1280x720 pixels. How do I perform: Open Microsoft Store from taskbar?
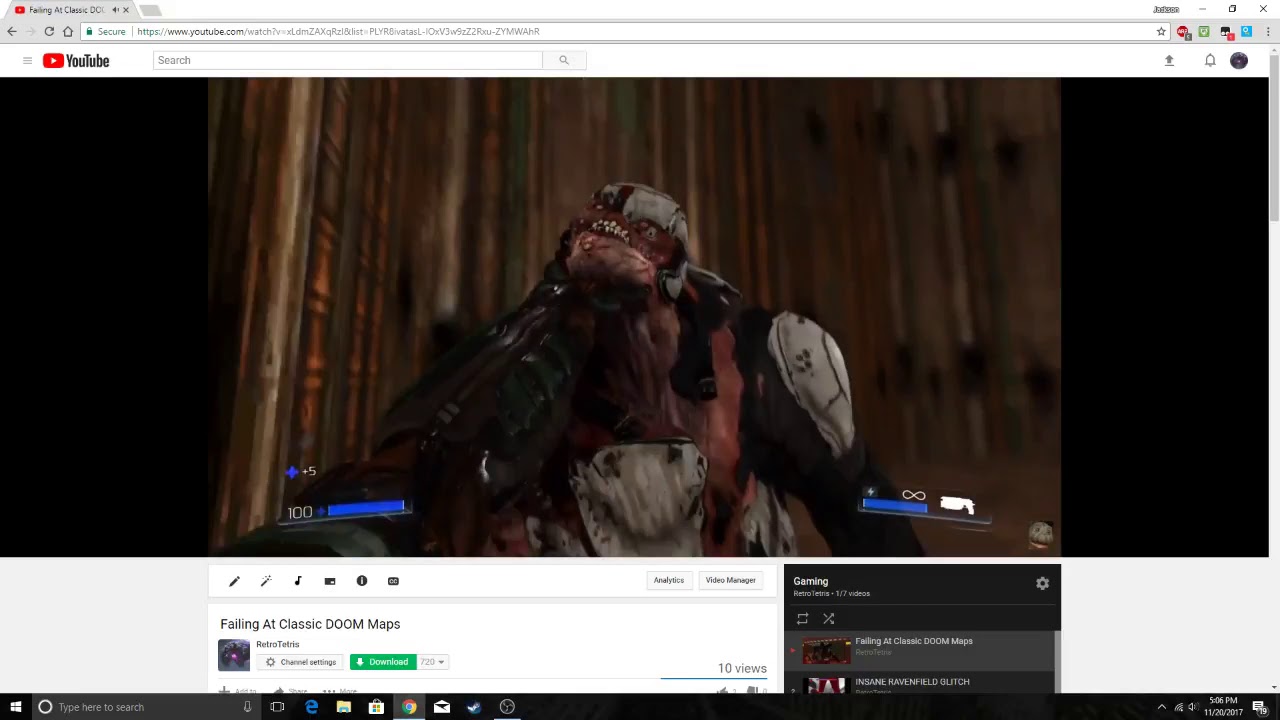tap(376, 707)
